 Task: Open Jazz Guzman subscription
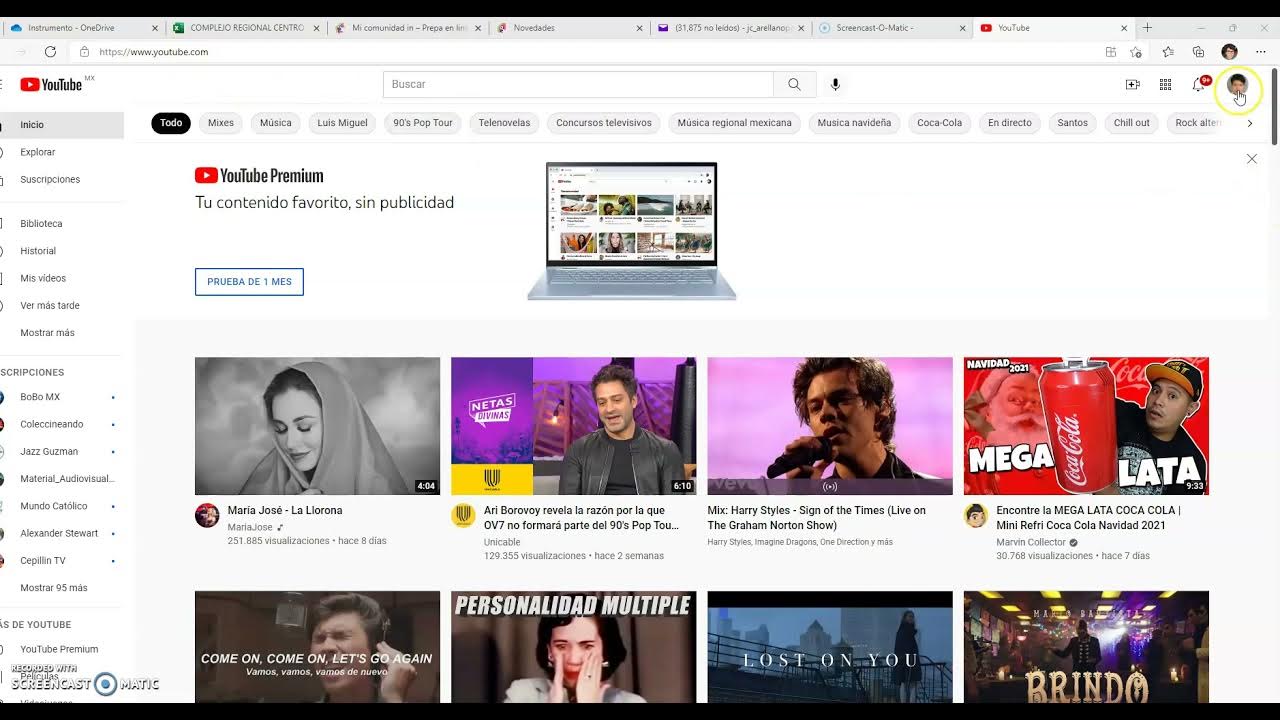coord(60,452)
